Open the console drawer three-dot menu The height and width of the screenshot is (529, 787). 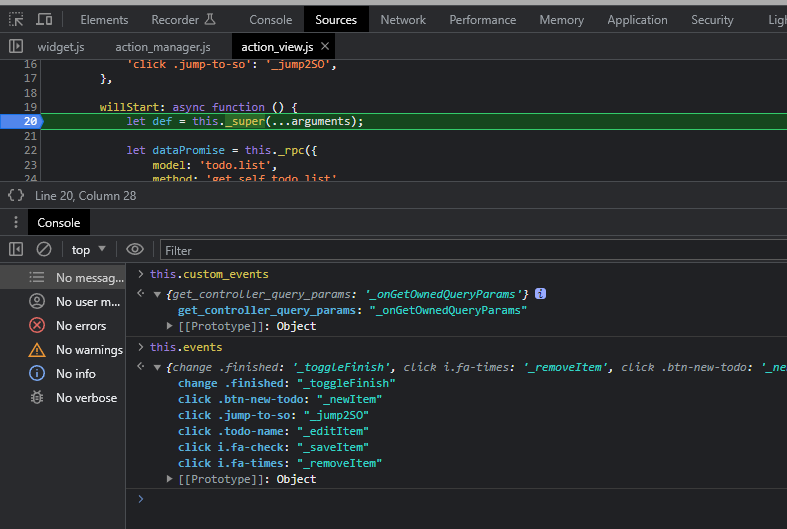(16, 222)
